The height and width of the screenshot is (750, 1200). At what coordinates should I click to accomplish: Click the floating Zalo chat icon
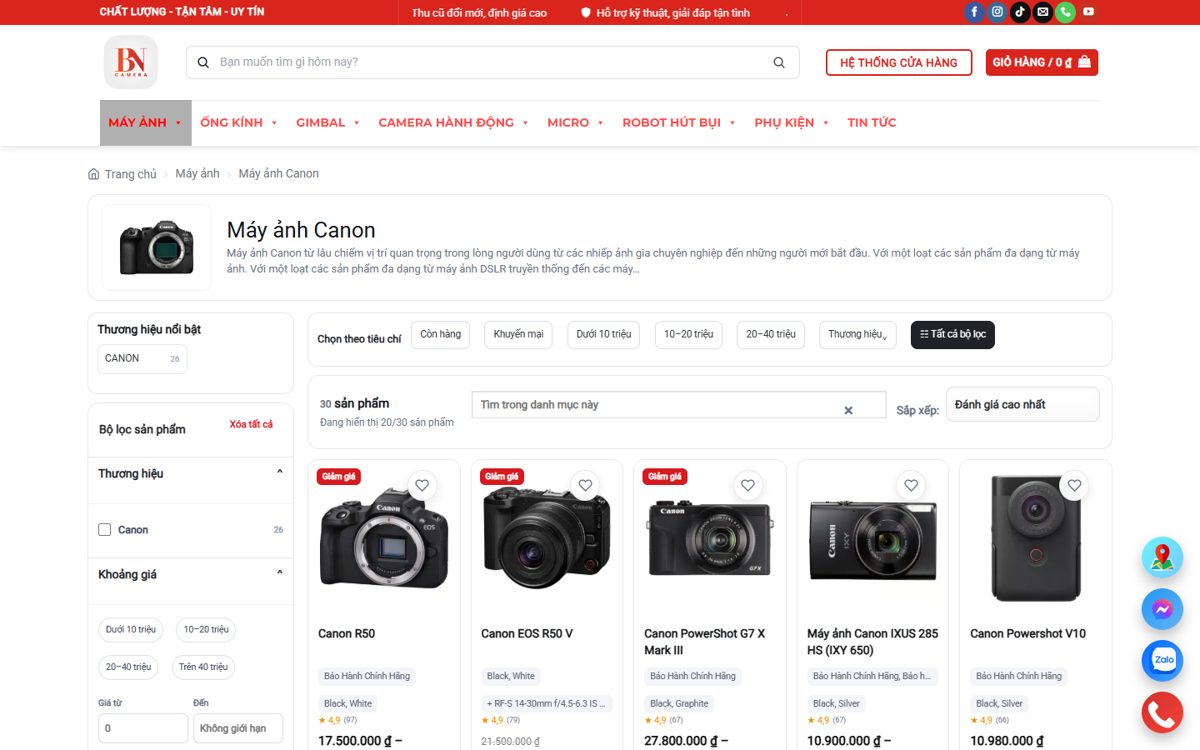pos(1162,660)
